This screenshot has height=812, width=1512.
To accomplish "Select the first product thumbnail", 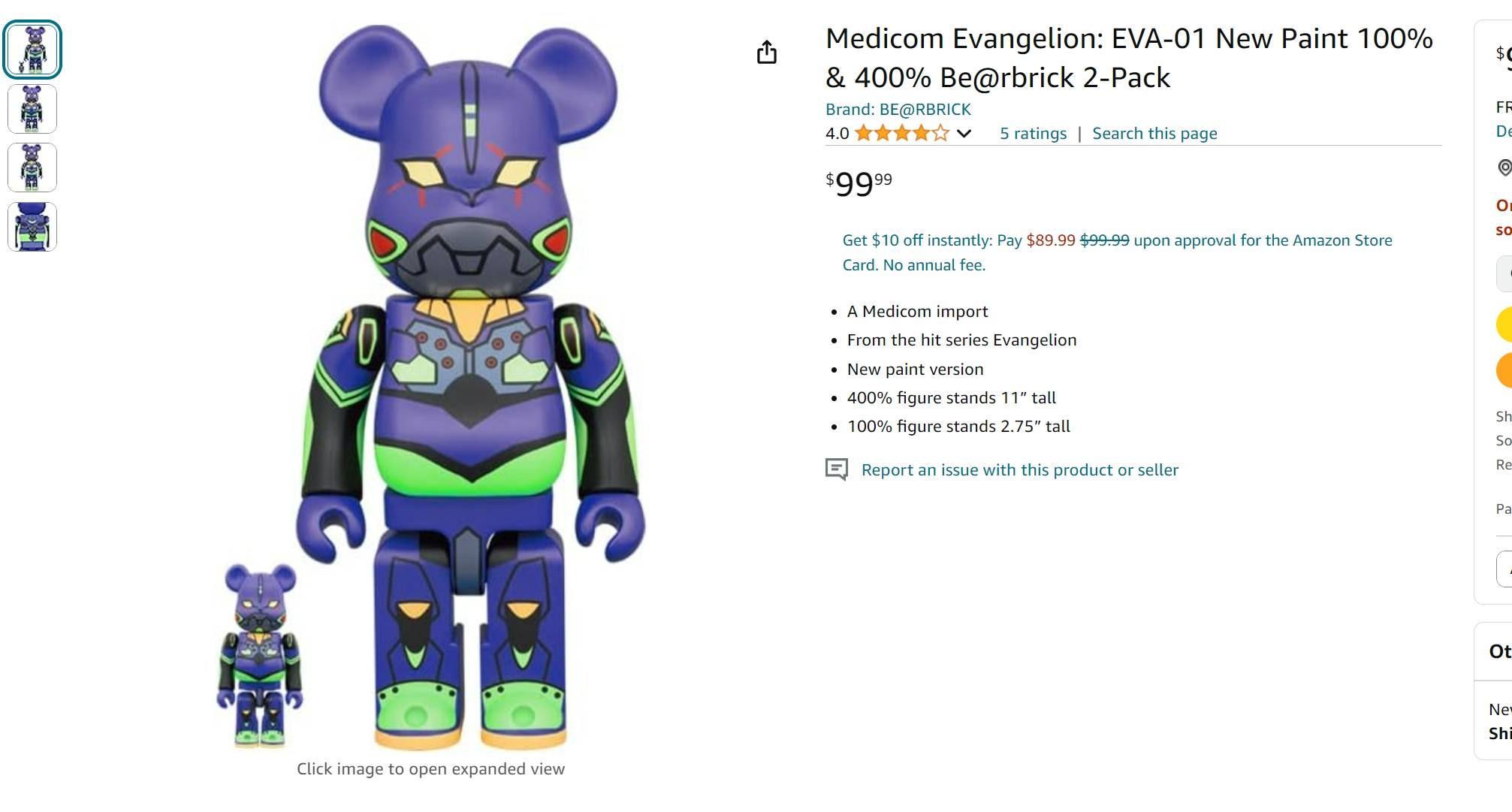I will (x=32, y=50).
